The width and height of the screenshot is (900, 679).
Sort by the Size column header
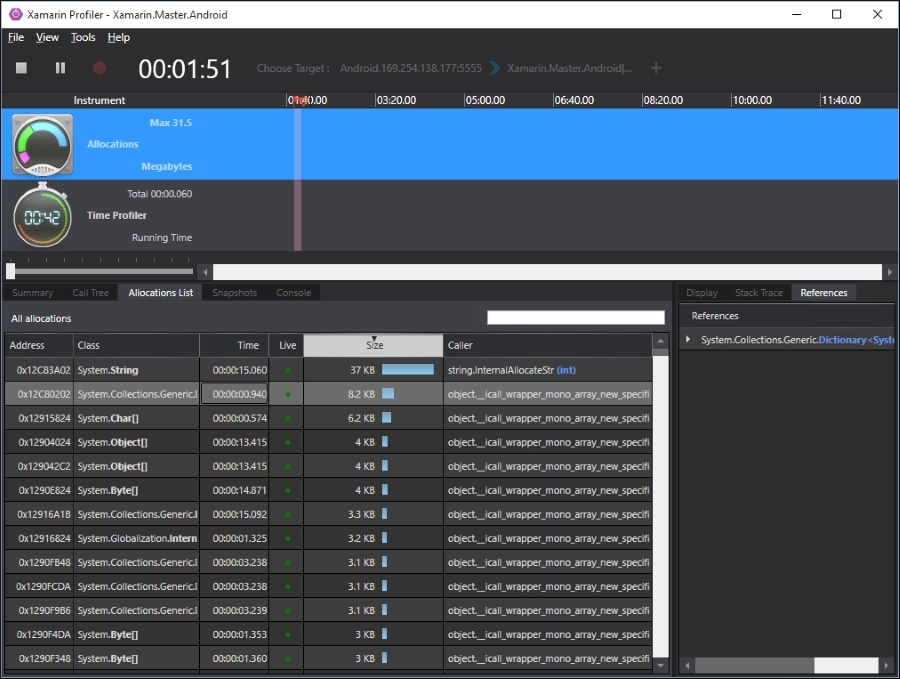coord(374,345)
